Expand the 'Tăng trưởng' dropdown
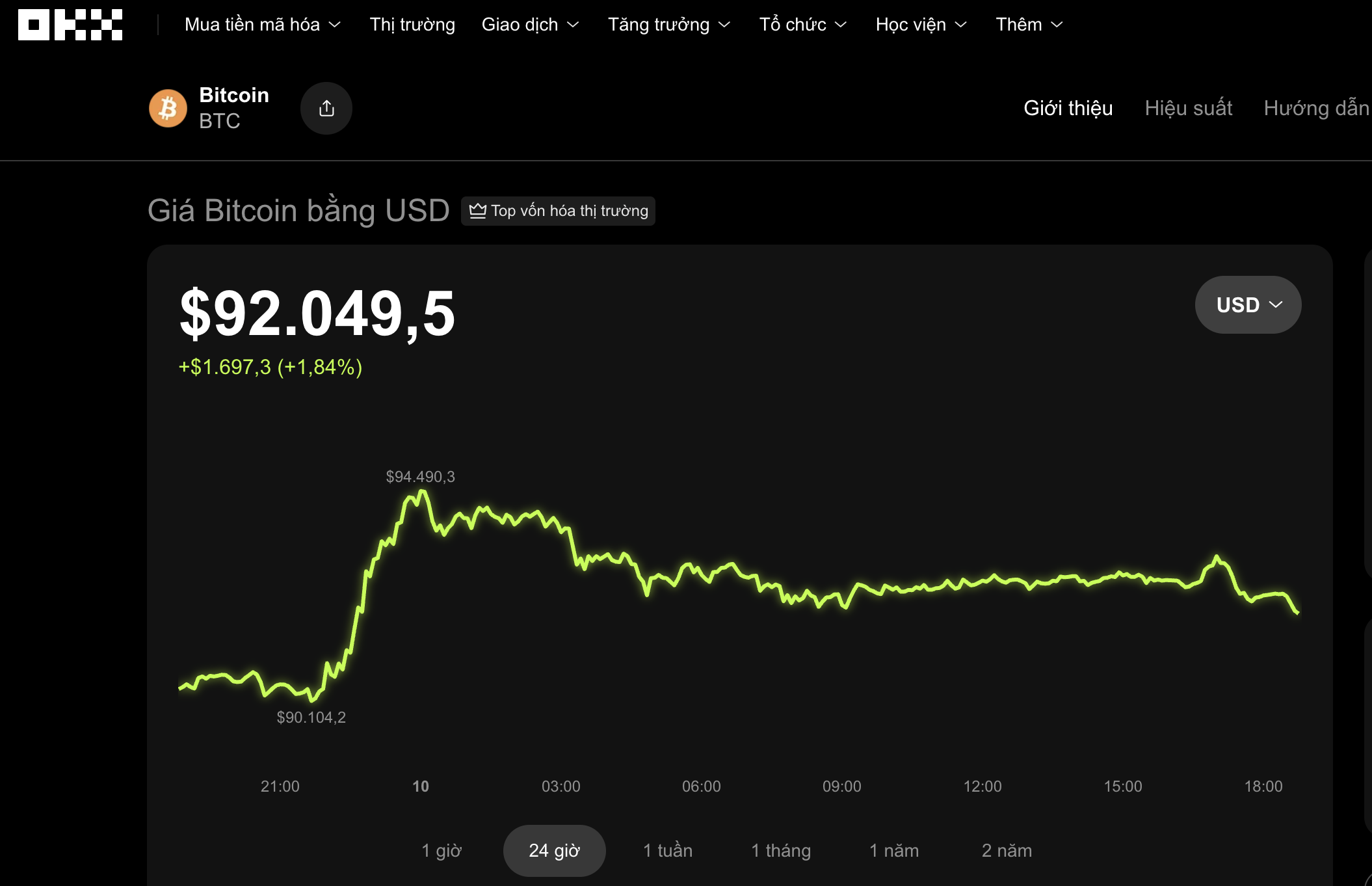This screenshot has width=1372, height=886. [669, 25]
